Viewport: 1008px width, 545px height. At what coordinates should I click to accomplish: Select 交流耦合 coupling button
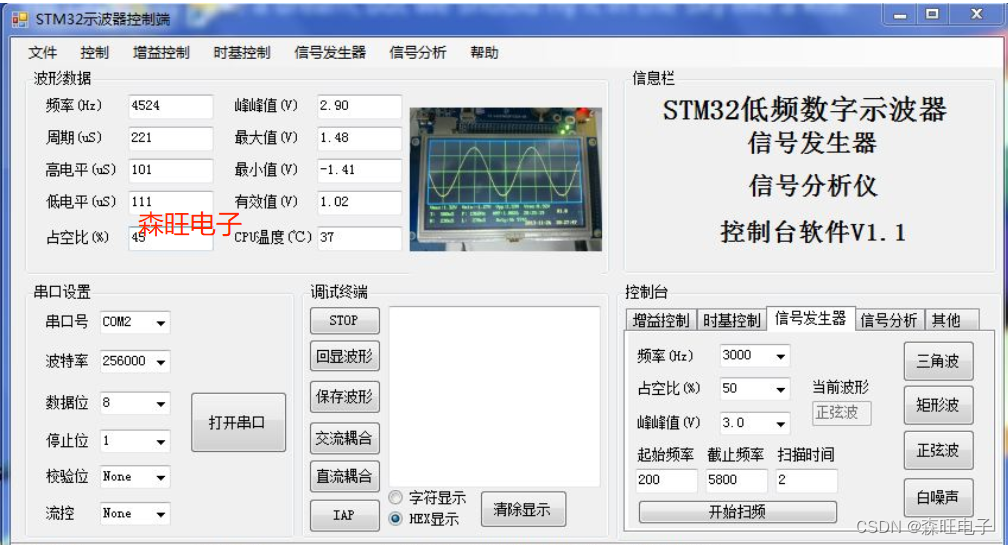(x=345, y=438)
